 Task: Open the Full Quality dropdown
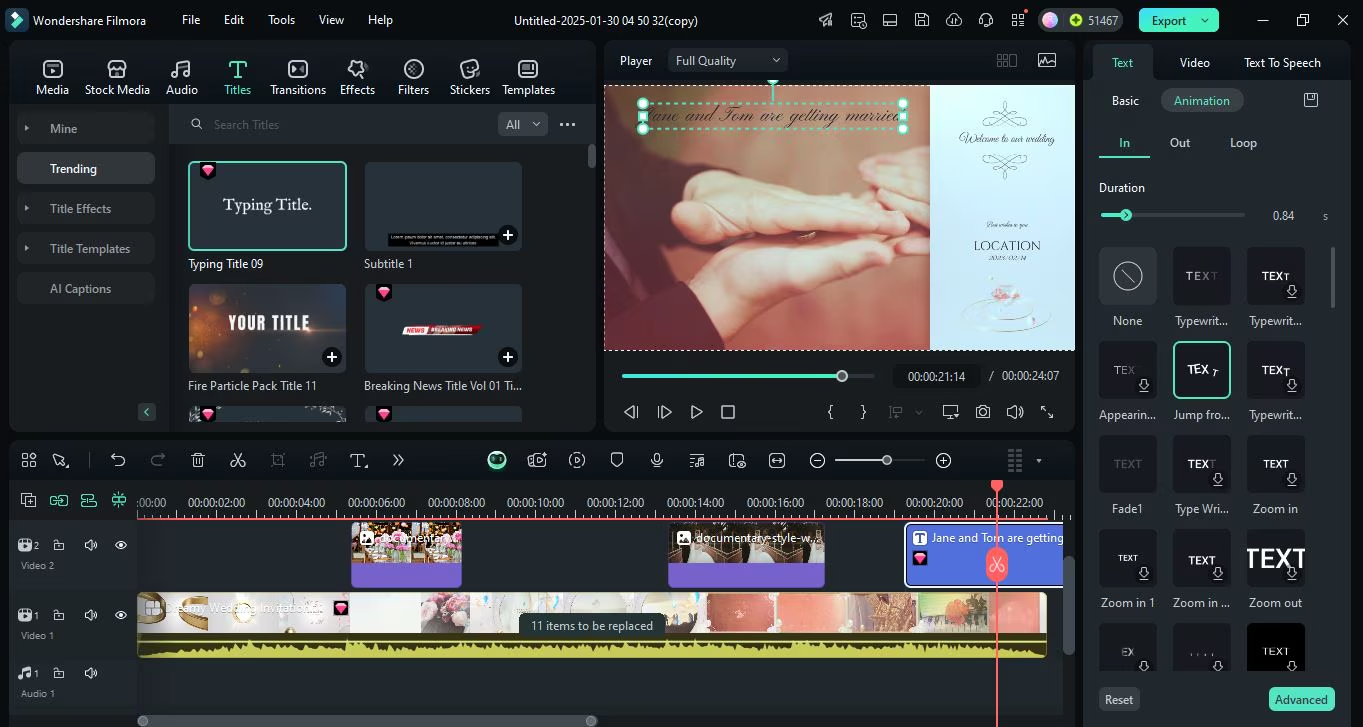coord(727,61)
